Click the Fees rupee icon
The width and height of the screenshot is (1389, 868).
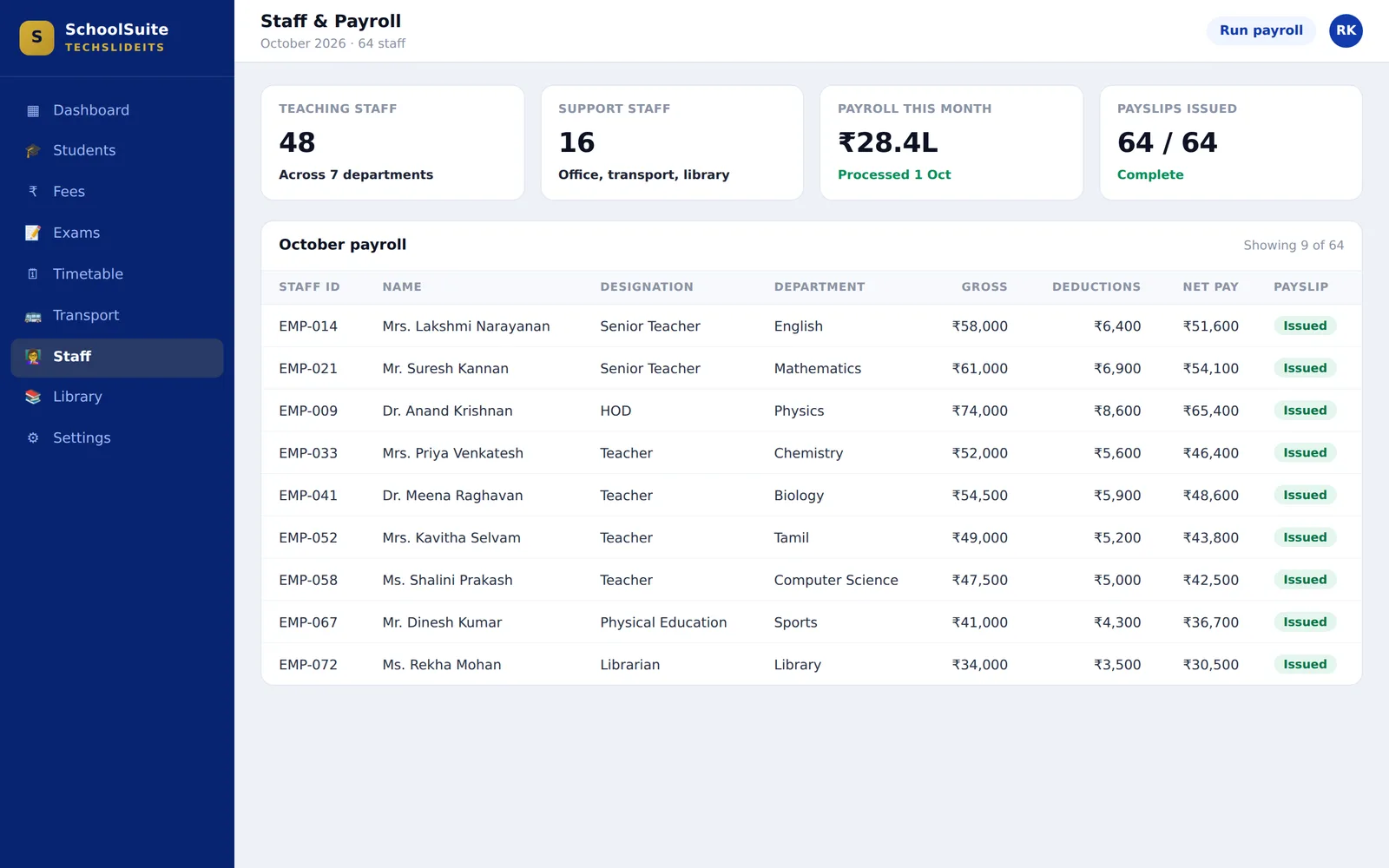point(33,192)
